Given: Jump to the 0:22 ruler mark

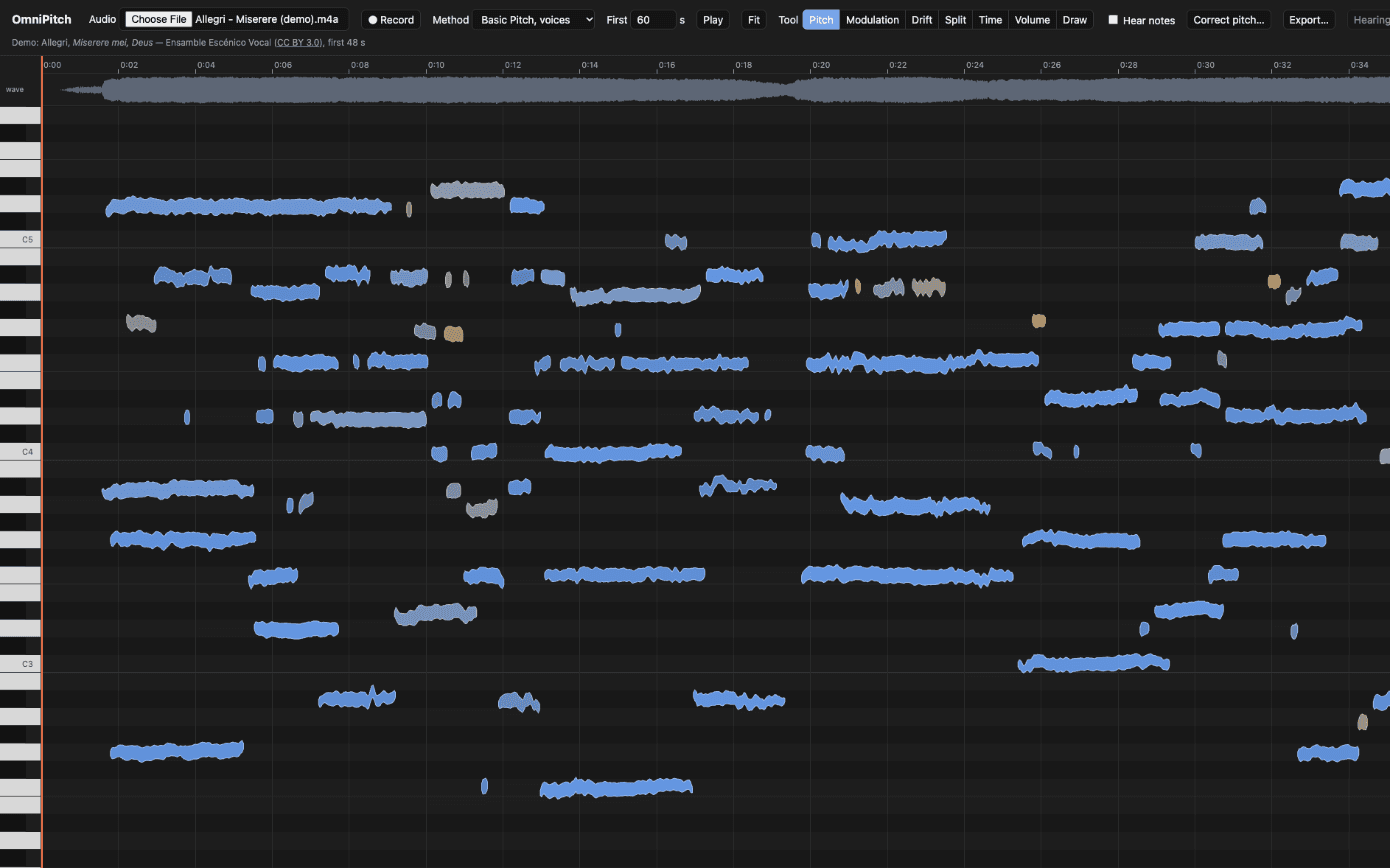Looking at the screenshot, I should [x=897, y=65].
